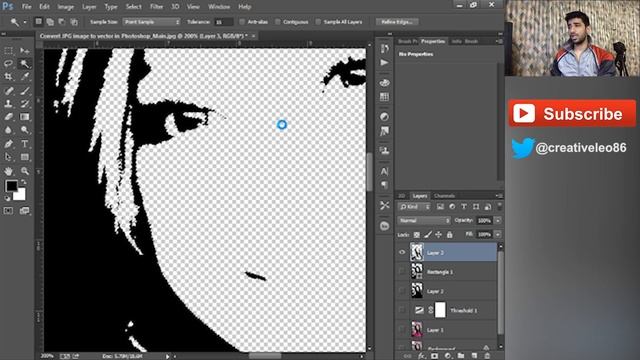This screenshot has height=360, width=640.
Task: Select the Brush tool
Action: (x=24, y=91)
